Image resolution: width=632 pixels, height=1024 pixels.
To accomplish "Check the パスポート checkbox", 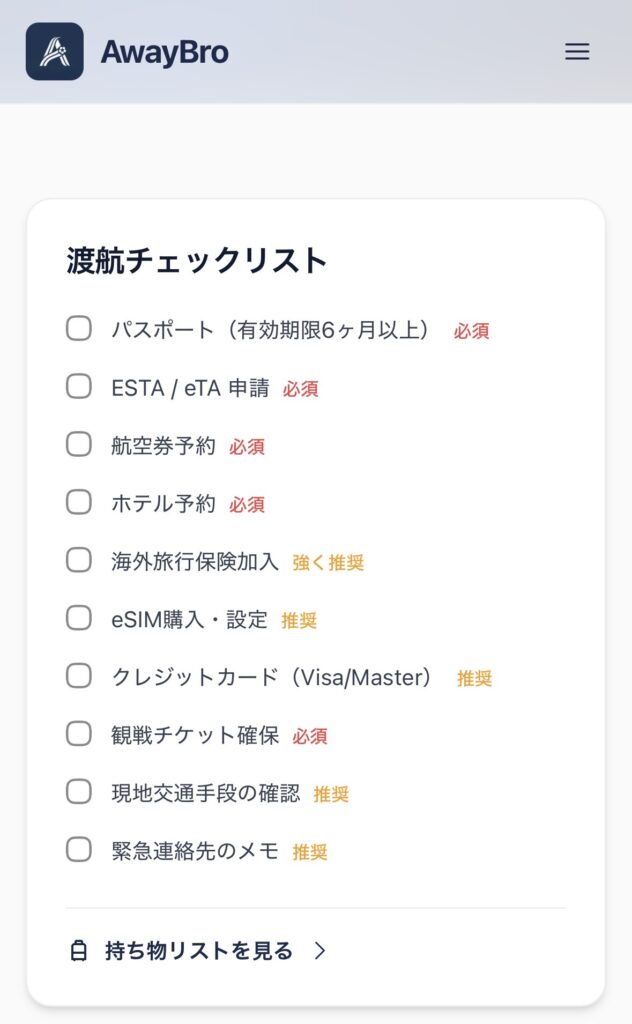I will coord(79,328).
